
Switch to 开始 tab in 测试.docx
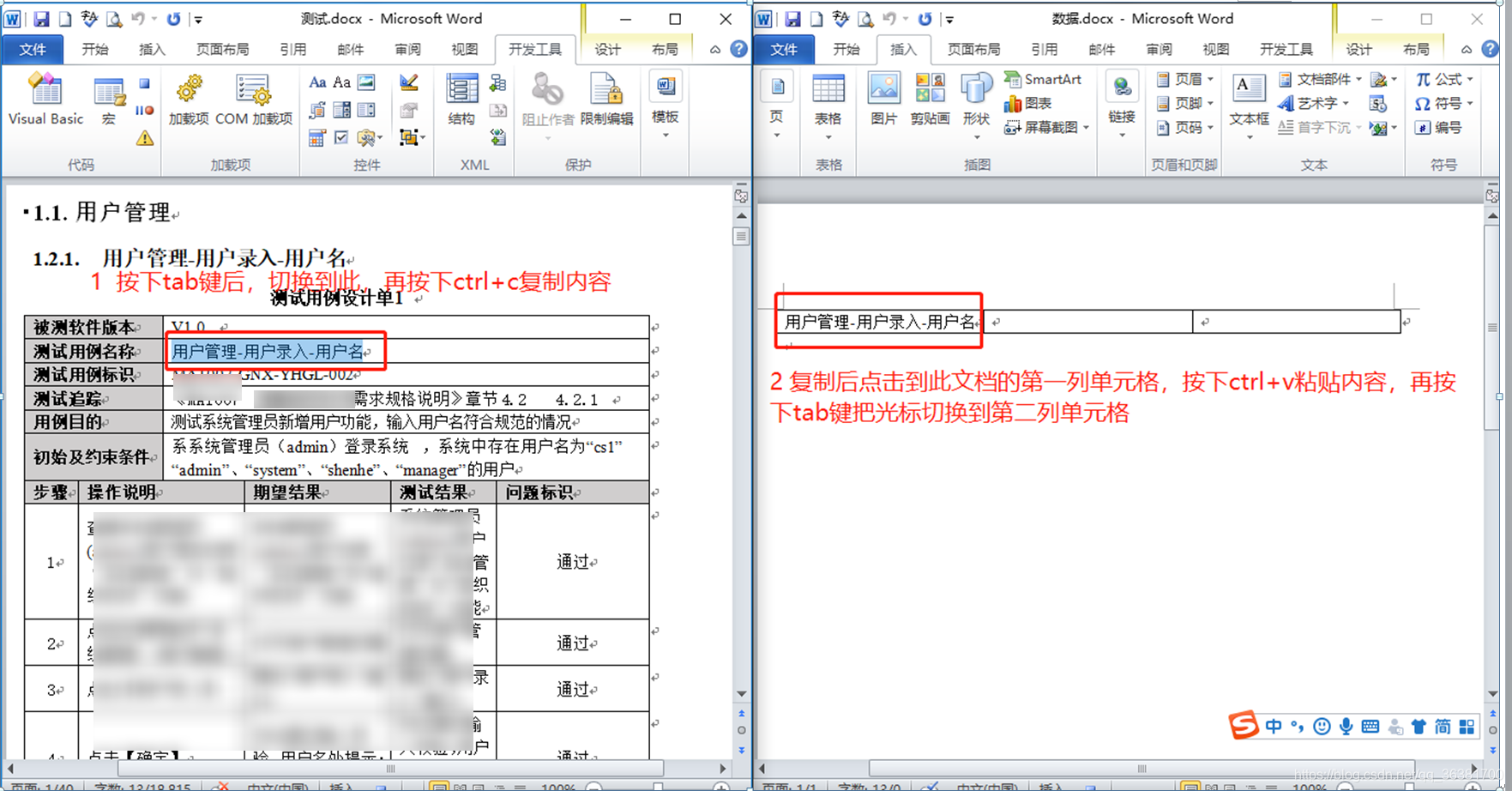94,50
